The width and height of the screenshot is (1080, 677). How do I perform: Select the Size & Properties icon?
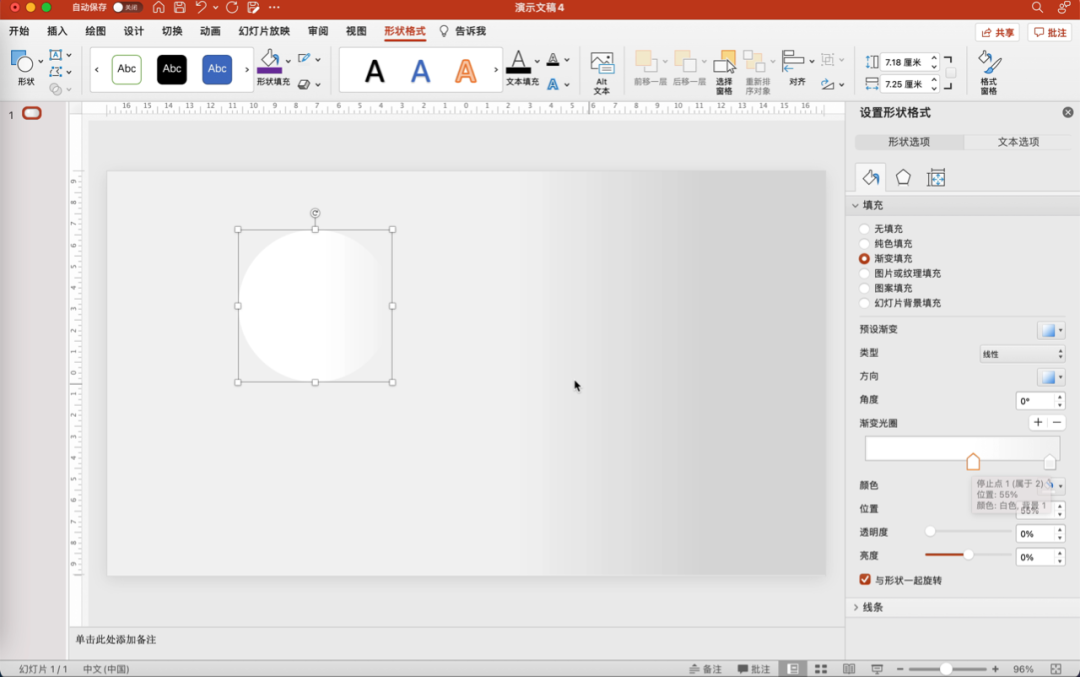(936, 178)
